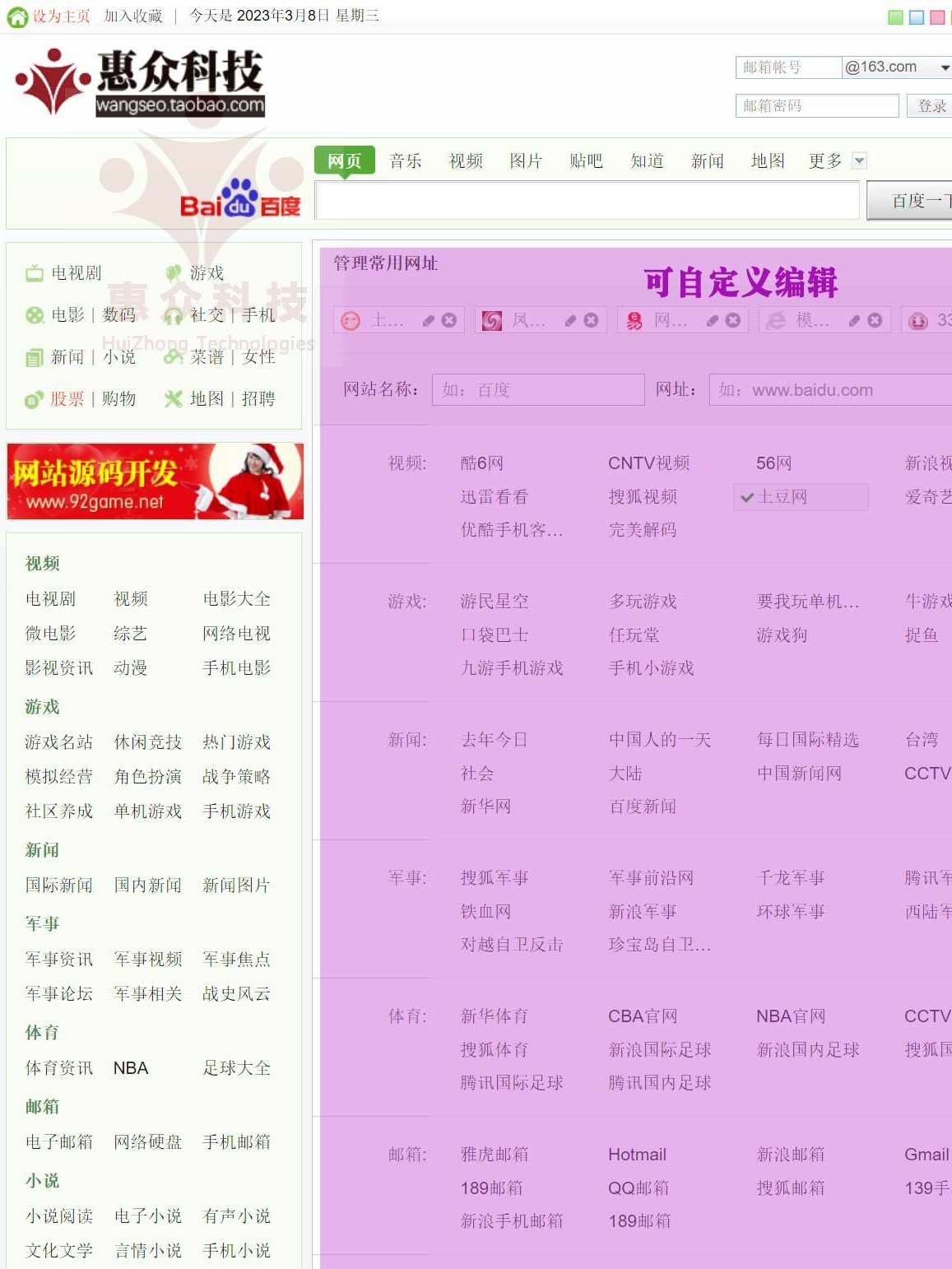Switch to the 图片 search tab
The image size is (952, 1269).
[x=526, y=160]
